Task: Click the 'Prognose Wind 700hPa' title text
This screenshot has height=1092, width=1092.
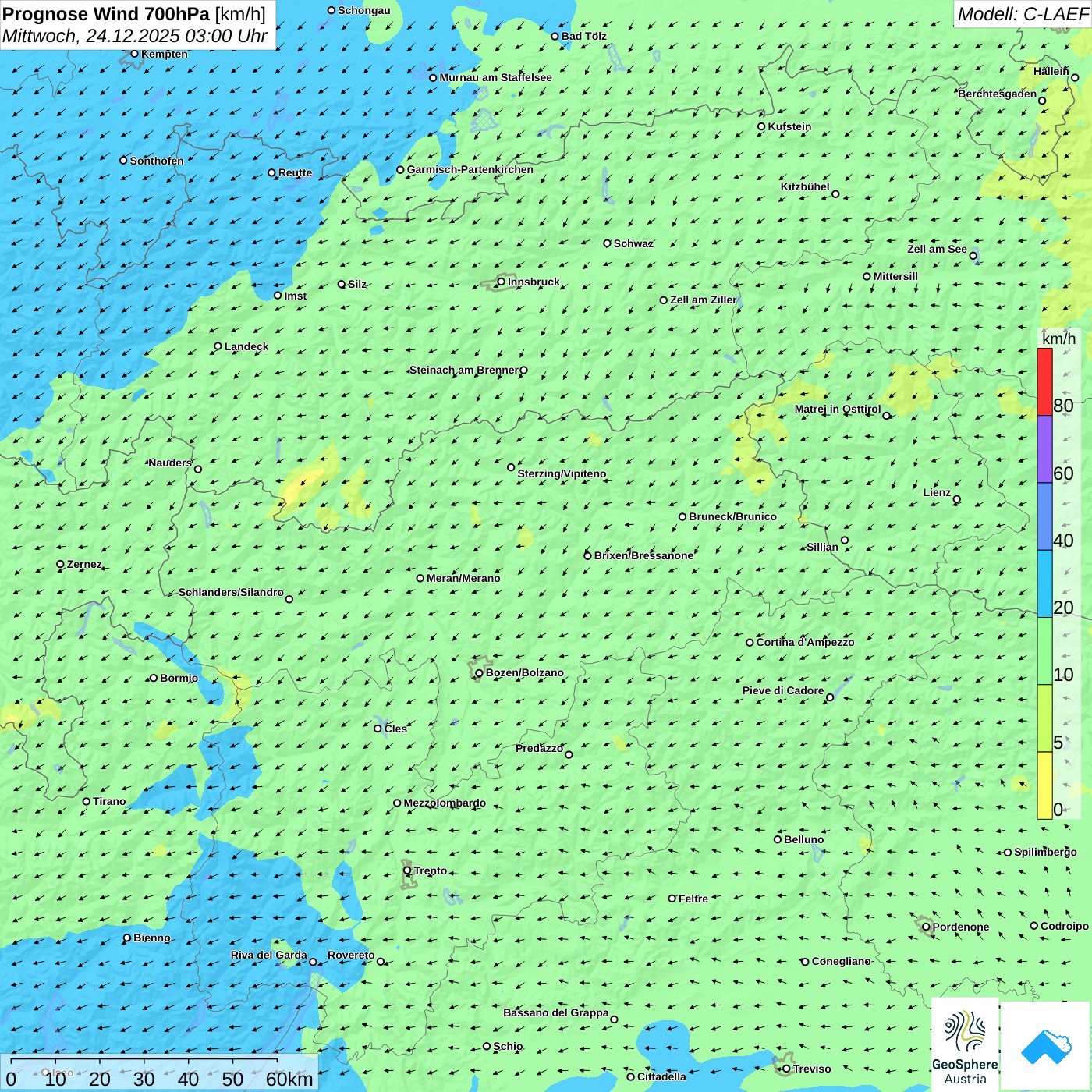Action: point(106,14)
